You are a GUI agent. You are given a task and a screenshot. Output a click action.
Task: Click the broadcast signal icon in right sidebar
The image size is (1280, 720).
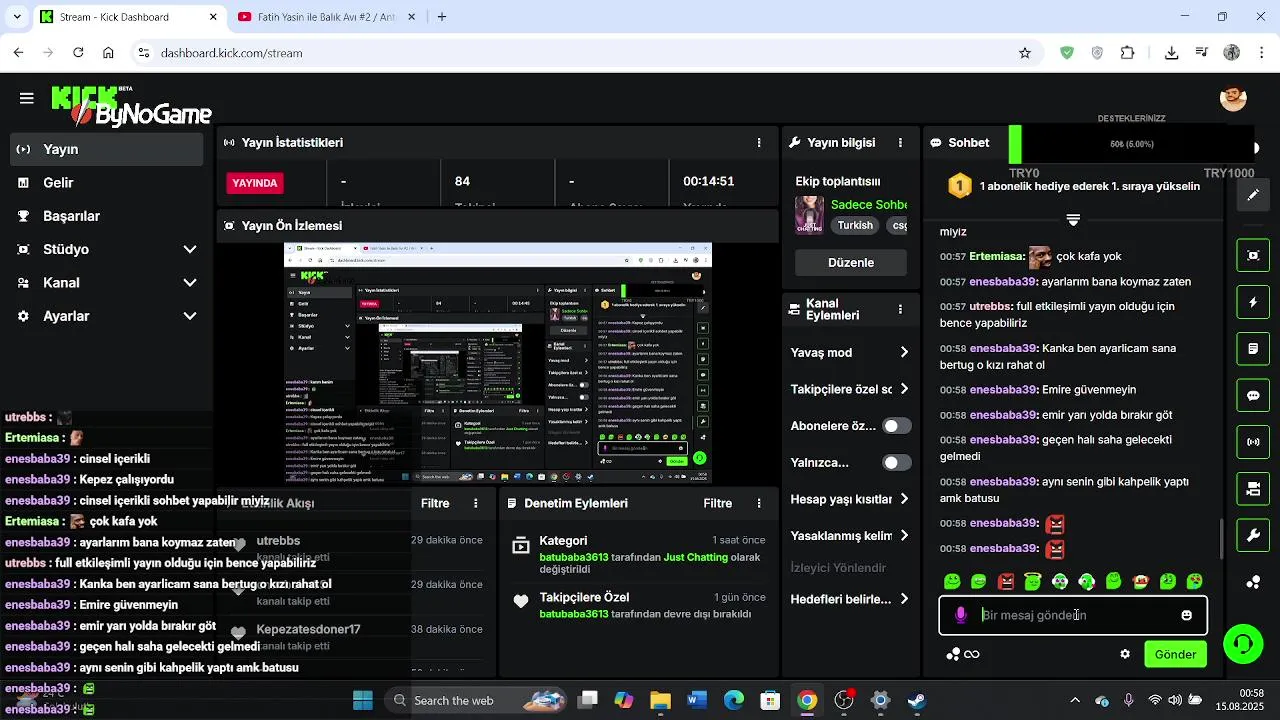tap(1253, 442)
